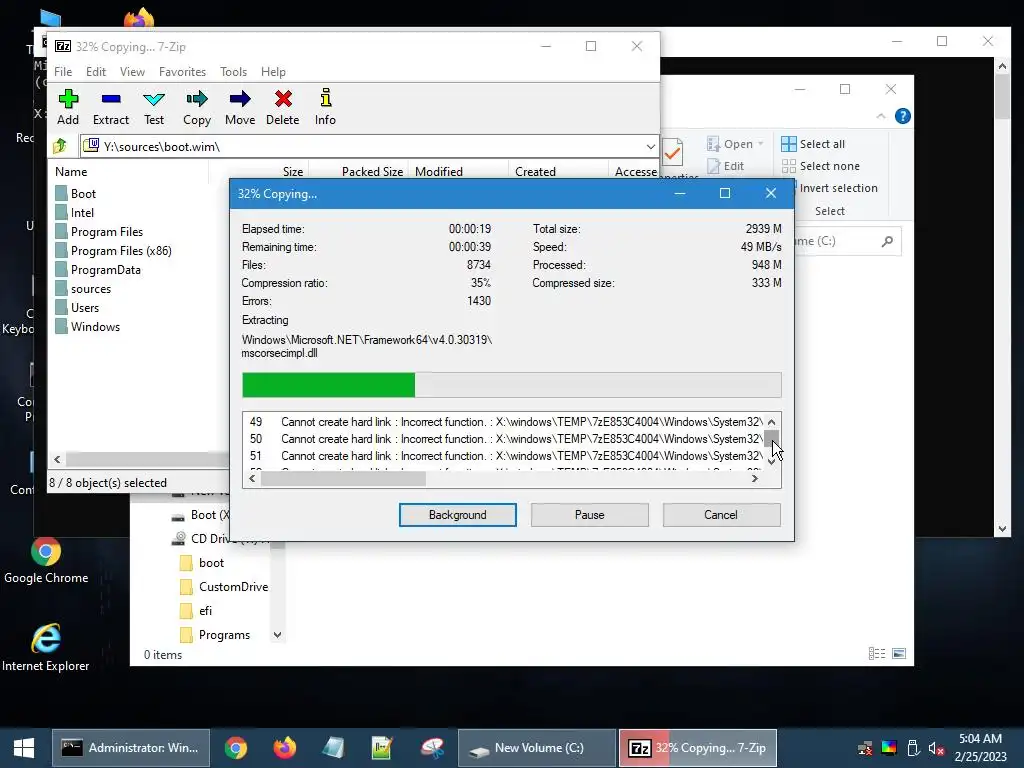Click the Info toolbar icon
The height and width of the screenshot is (768, 1024).
click(325, 108)
